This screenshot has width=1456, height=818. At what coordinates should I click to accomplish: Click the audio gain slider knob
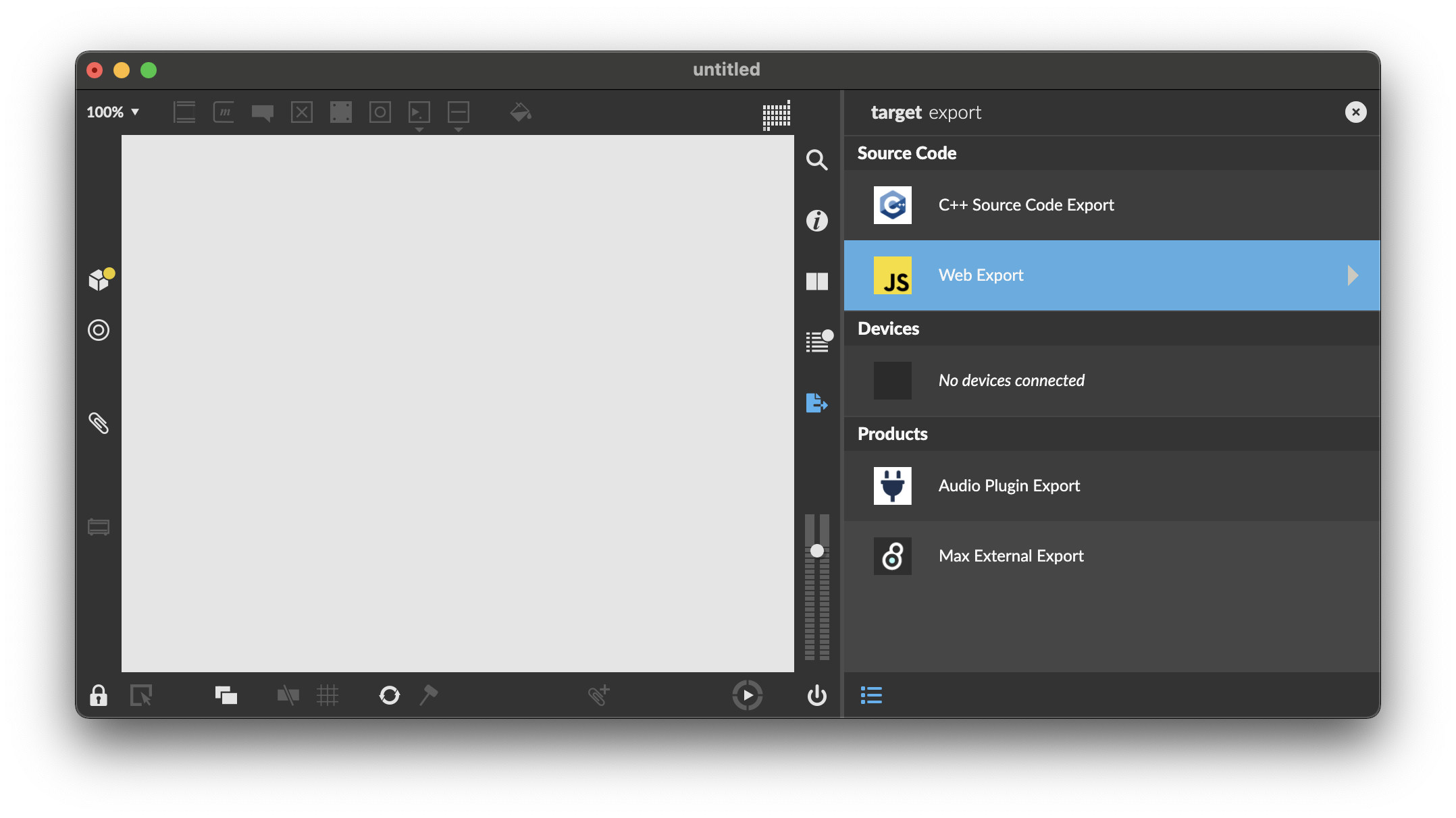click(x=816, y=551)
